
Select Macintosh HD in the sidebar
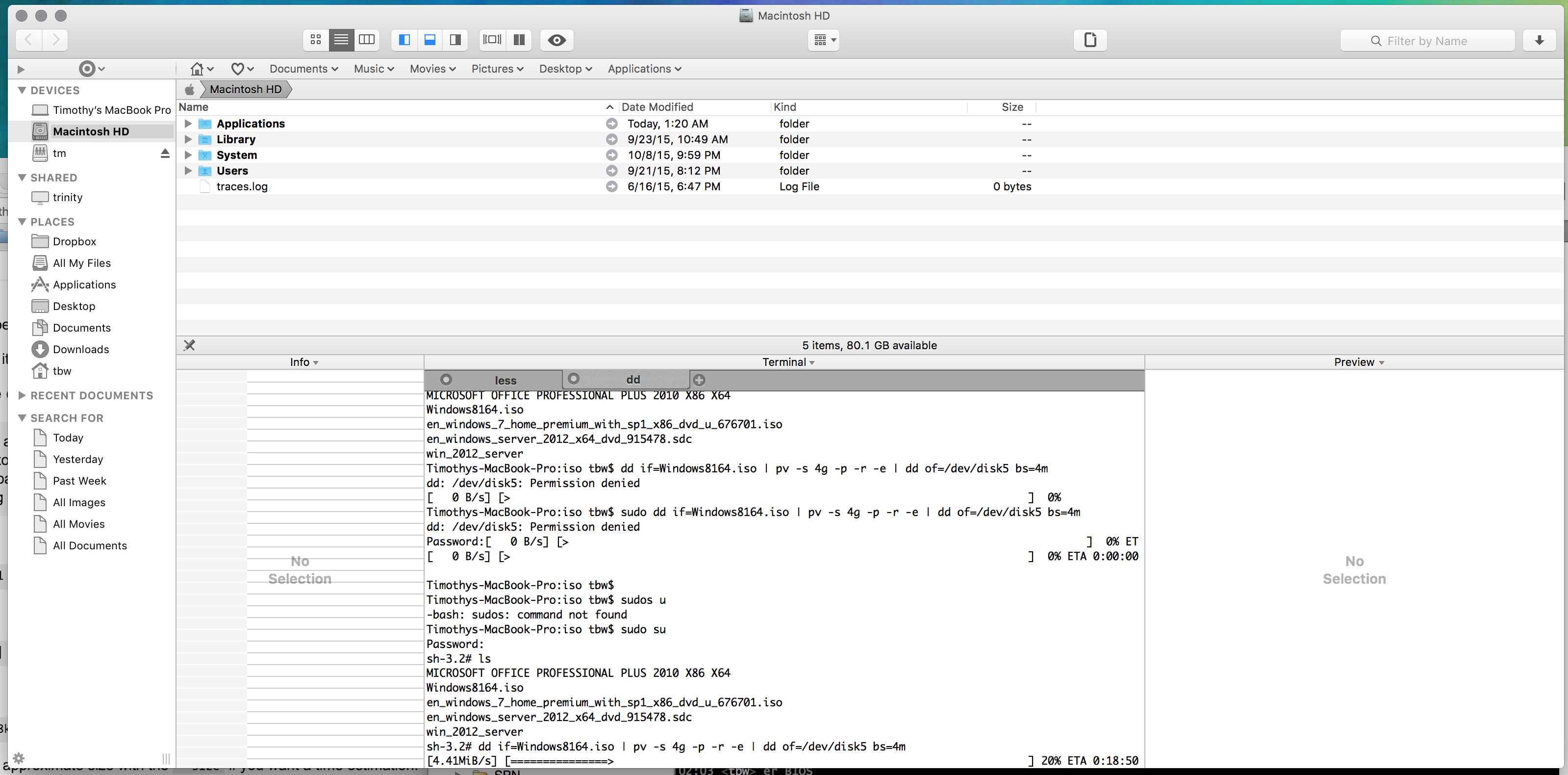click(91, 131)
